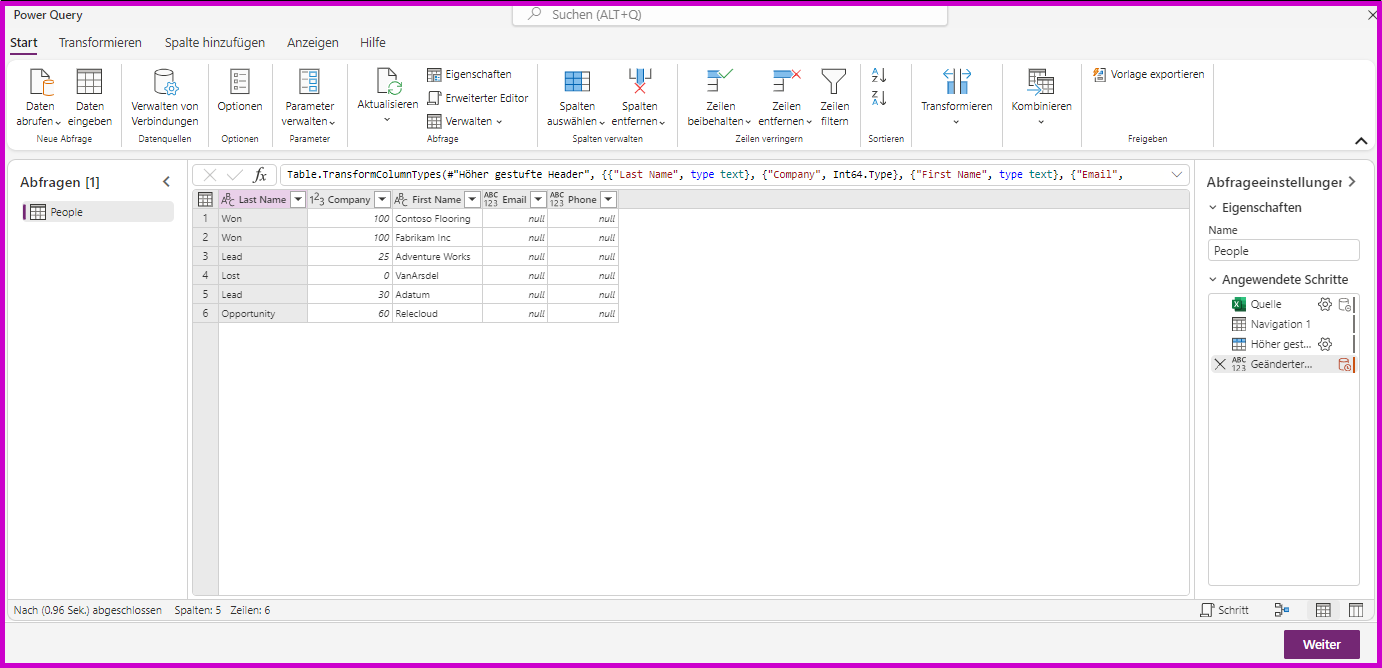Delete the Geänderter step with X
The height and width of the screenshot is (668, 1382).
(1220, 364)
